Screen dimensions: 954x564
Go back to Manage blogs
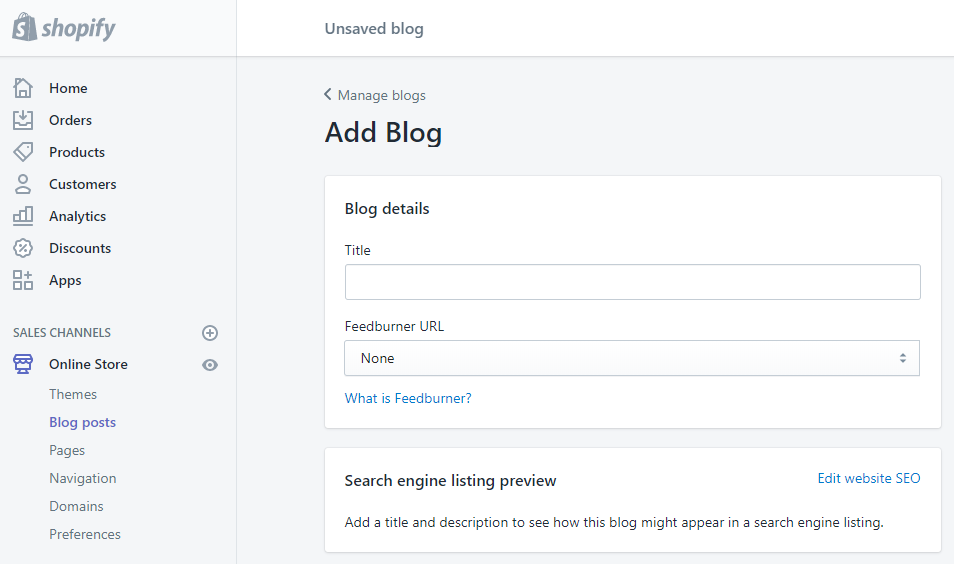tap(375, 95)
